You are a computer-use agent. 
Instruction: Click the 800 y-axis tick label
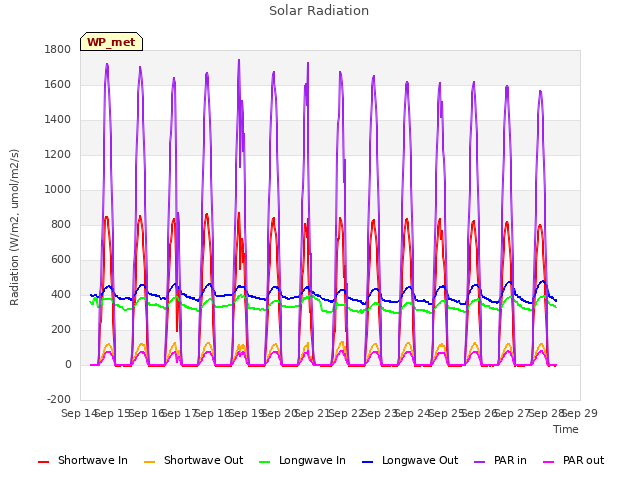61,224
